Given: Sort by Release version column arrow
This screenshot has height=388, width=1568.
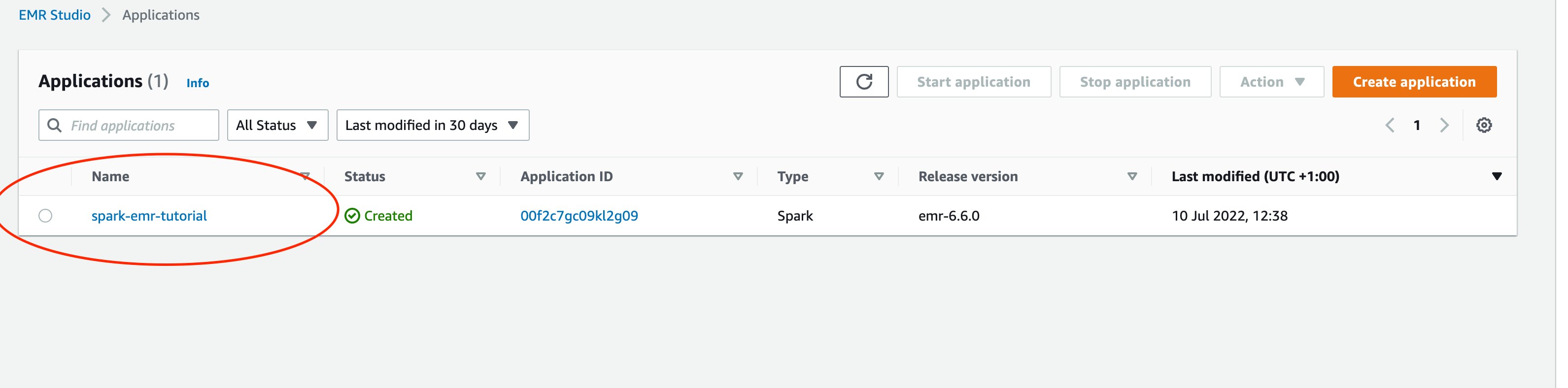Looking at the screenshot, I should click(1131, 176).
